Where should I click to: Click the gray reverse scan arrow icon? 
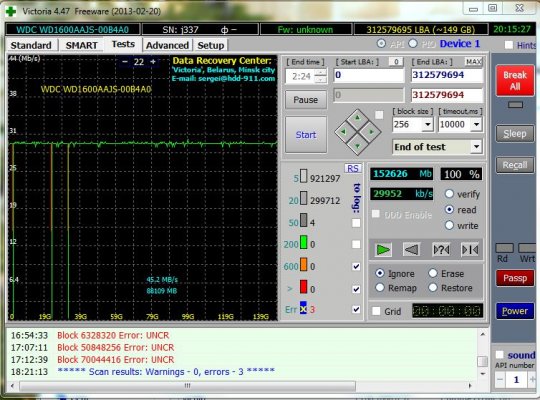point(411,249)
